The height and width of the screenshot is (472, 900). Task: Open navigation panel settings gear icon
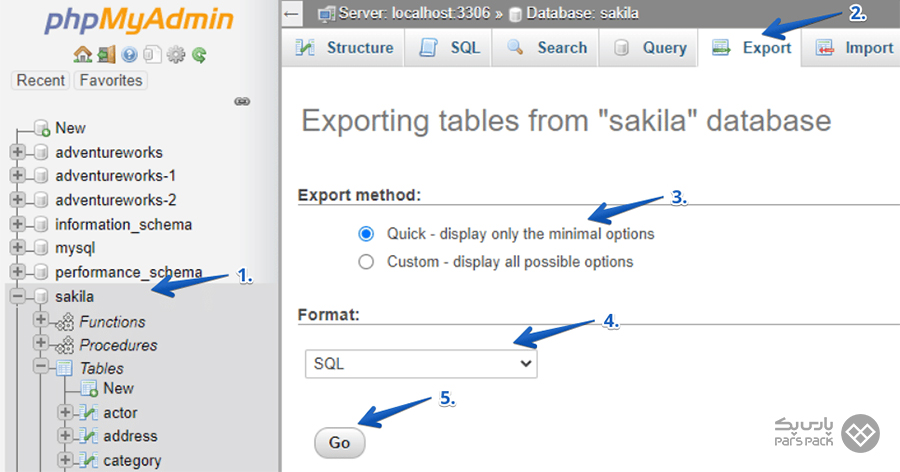[176, 55]
